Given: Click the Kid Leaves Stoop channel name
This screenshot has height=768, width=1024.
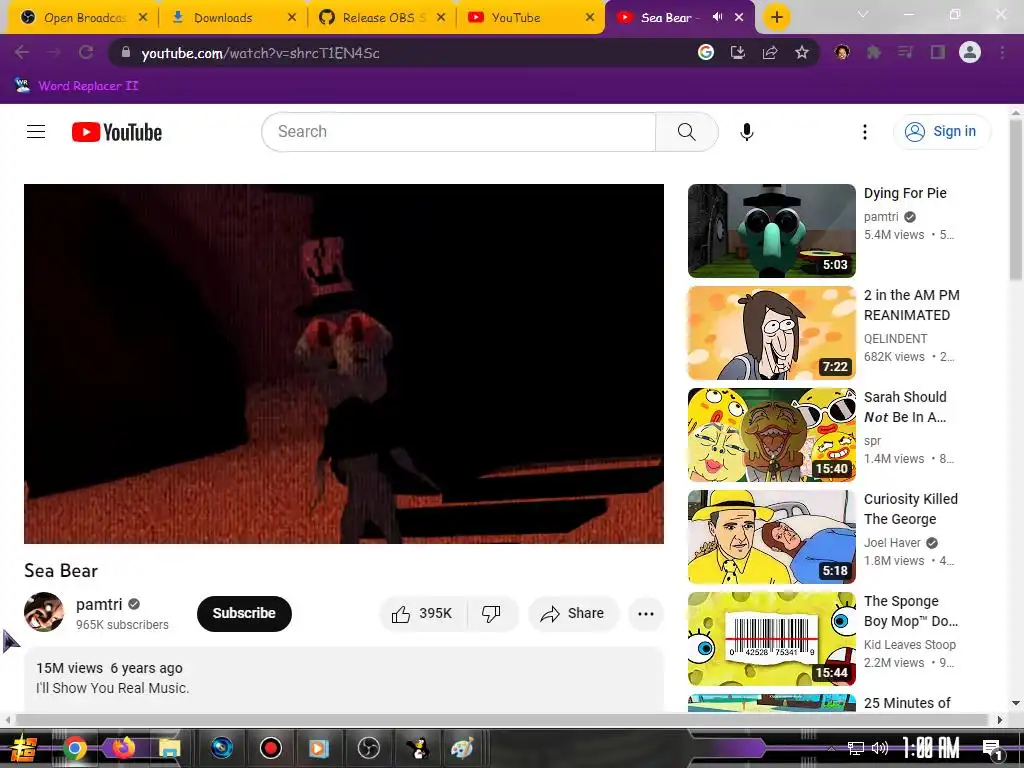Looking at the screenshot, I should click(x=910, y=645).
